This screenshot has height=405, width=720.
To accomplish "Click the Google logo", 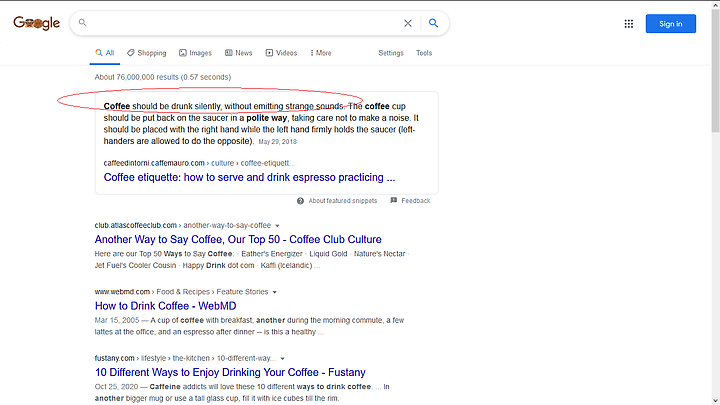I will pyautogui.click(x=36, y=23).
